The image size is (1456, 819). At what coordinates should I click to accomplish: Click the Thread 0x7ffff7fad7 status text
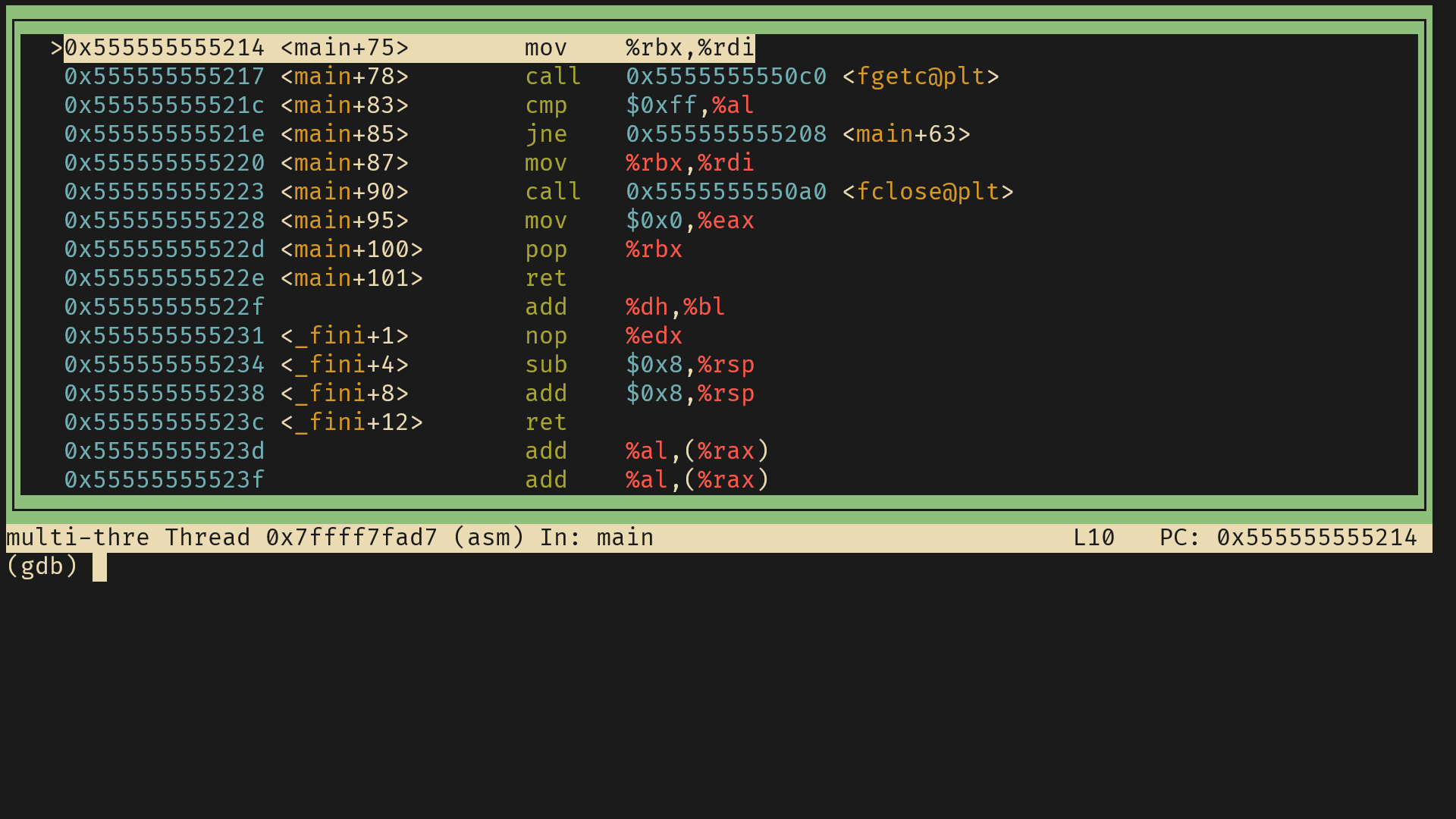point(300,538)
